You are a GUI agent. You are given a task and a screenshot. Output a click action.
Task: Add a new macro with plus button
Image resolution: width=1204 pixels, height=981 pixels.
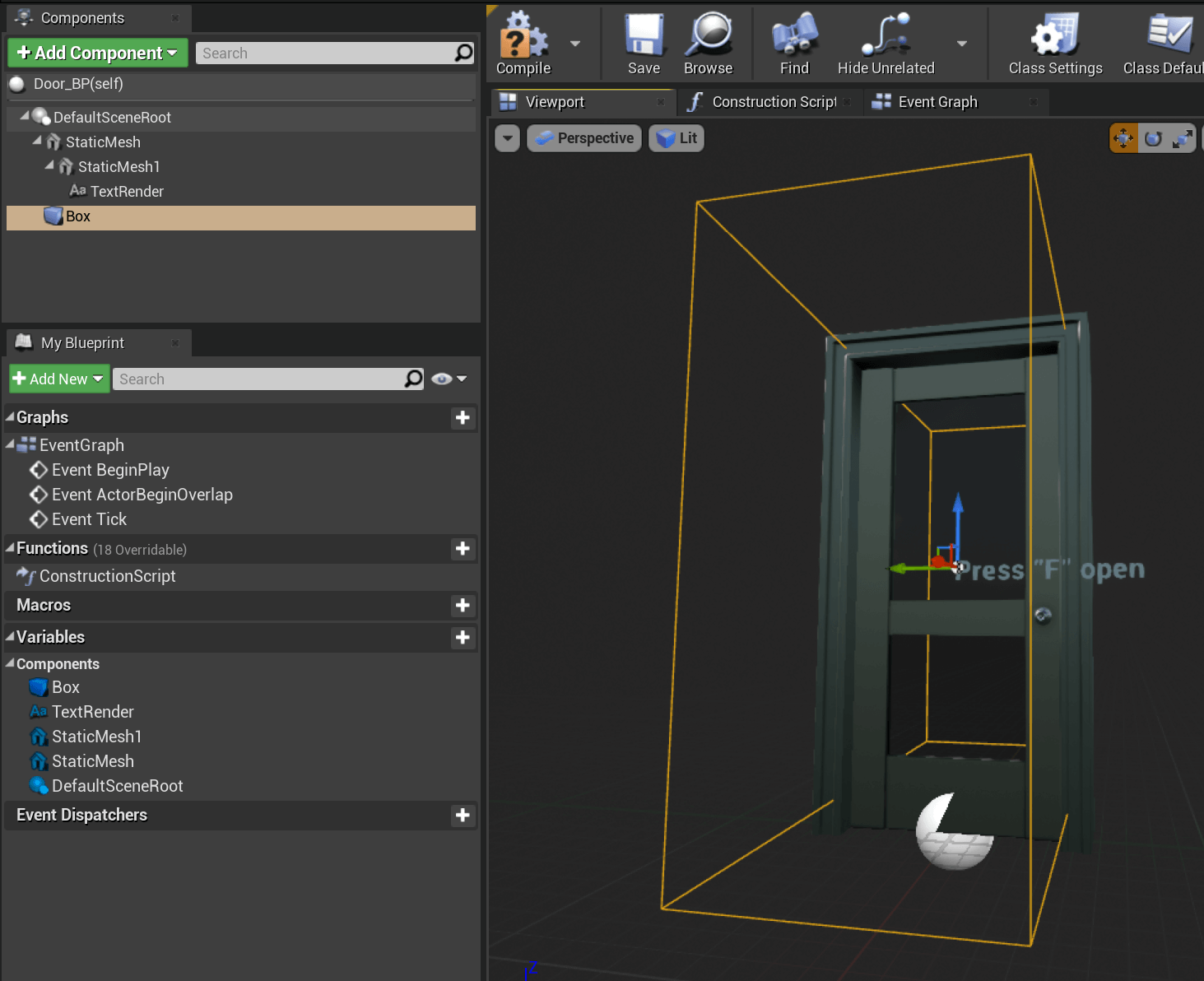[463, 606]
